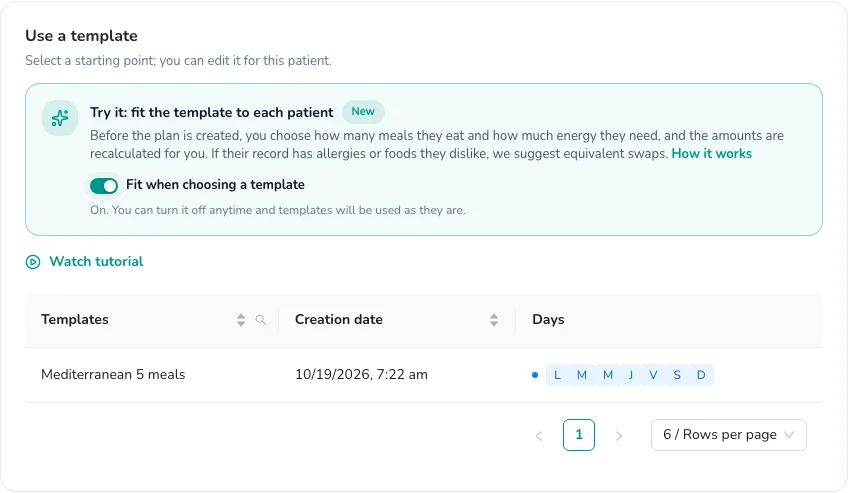Click the New badge
The image size is (848, 493).
363,111
